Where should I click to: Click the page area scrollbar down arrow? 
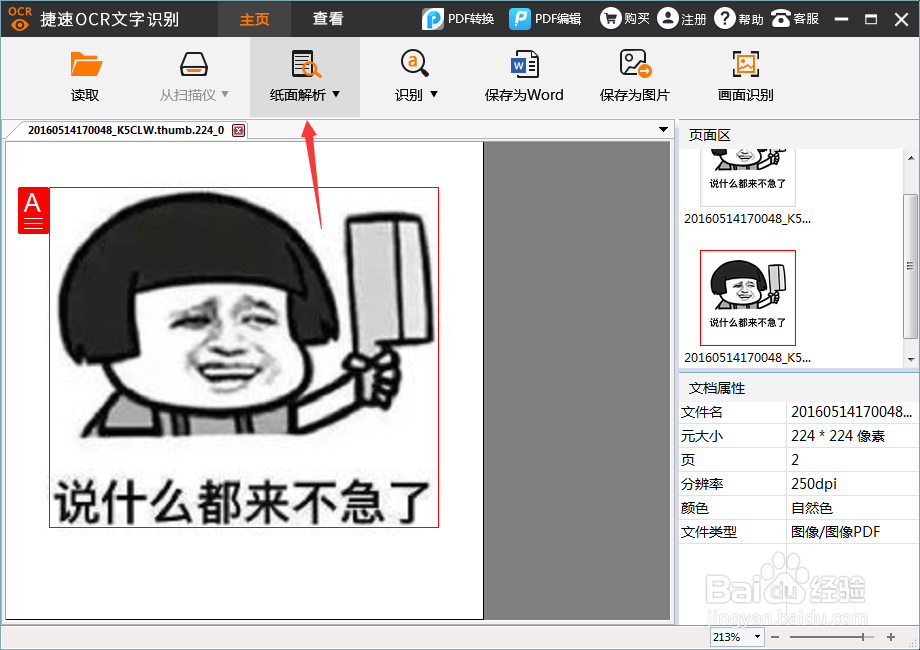911,360
